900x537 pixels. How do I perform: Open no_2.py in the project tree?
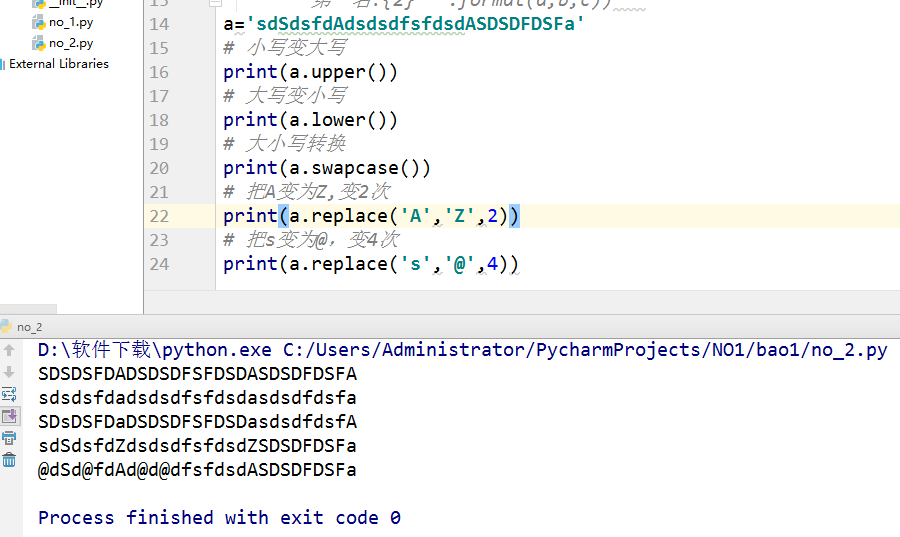[71, 43]
